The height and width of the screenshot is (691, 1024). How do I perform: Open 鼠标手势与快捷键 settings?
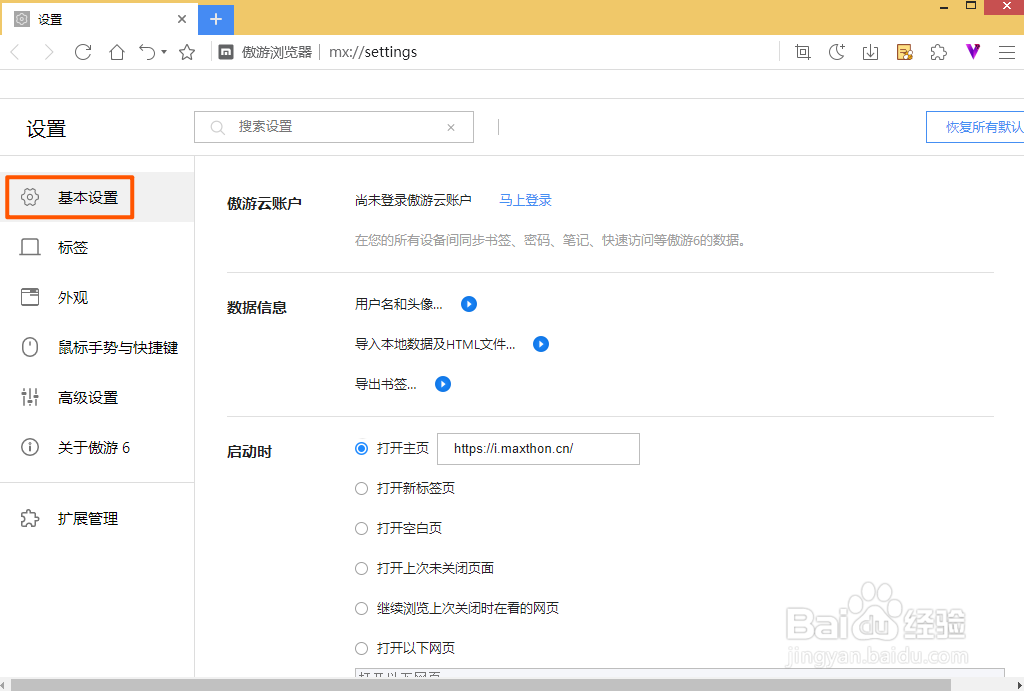click(x=97, y=347)
